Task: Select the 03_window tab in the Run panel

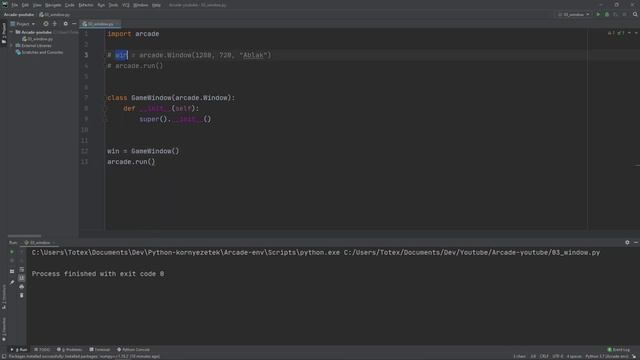Action: (x=39, y=242)
